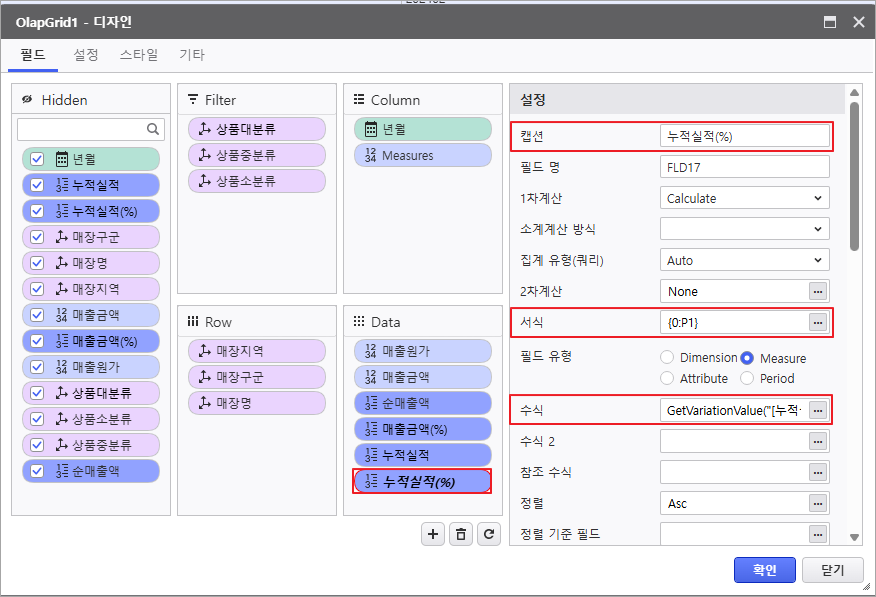Viewport: 876px width, 597px height.
Task: Select the Dimension field type radio
Action: [667, 357]
